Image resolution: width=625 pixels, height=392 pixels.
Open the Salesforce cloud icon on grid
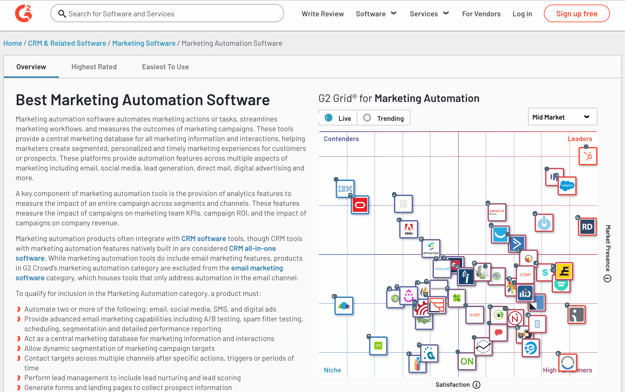coord(567,186)
